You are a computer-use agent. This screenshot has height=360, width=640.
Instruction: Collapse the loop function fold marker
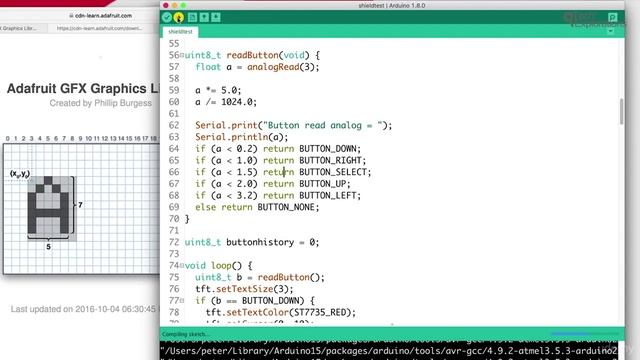(182, 265)
